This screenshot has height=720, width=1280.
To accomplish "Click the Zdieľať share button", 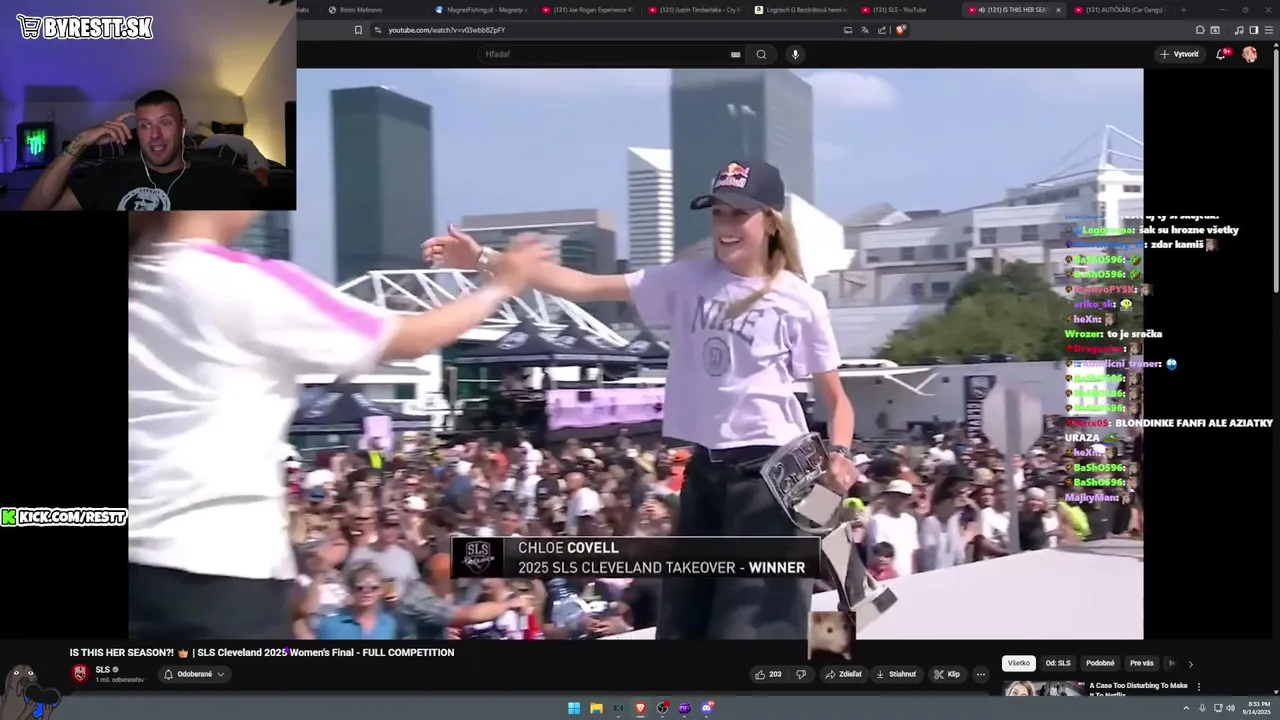I will coord(844,674).
